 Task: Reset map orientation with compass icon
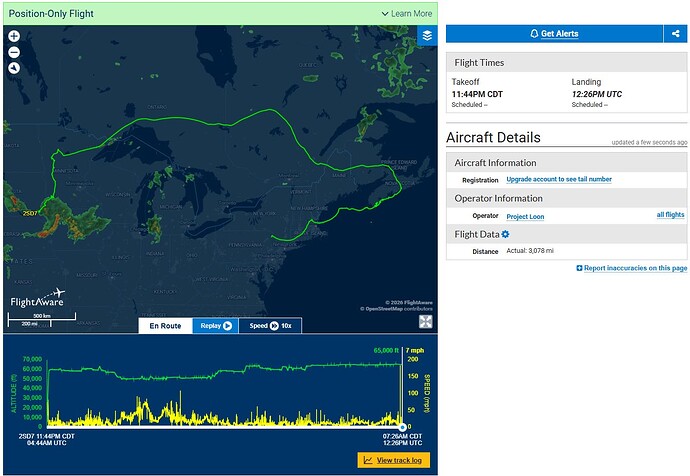tap(14, 68)
